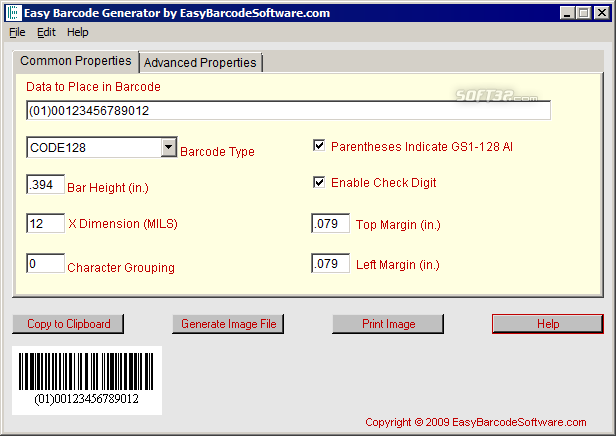Click the Bar Height (in.) label
This screenshot has height=436, width=616.
tap(108, 188)
